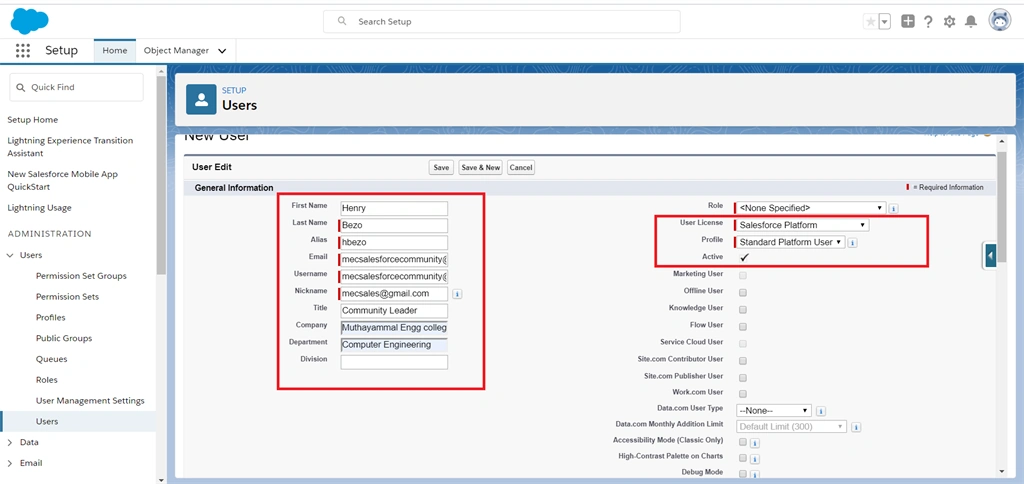This screenshot has width=1024, height=484.
Task: Click the First Name input field
Action: [x=394, y=208]
